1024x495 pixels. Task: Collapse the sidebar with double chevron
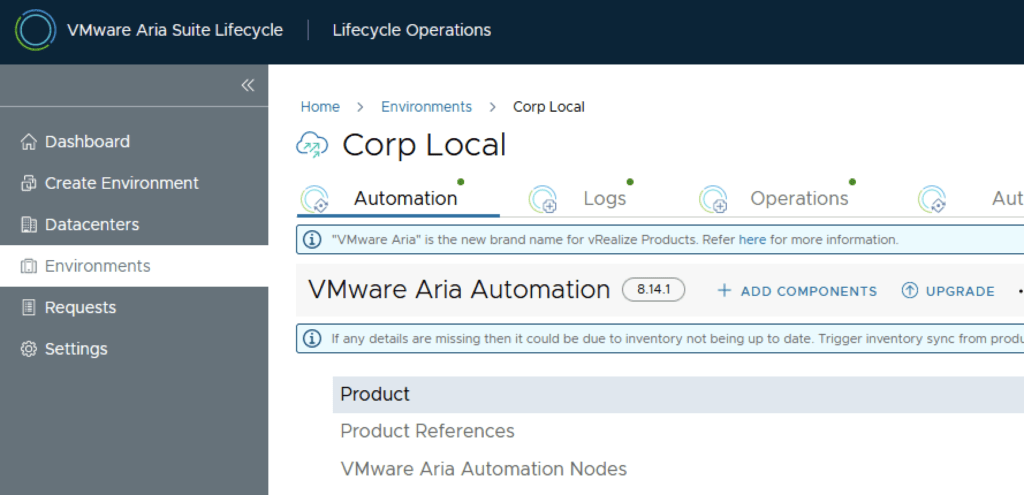coord(247,85)
